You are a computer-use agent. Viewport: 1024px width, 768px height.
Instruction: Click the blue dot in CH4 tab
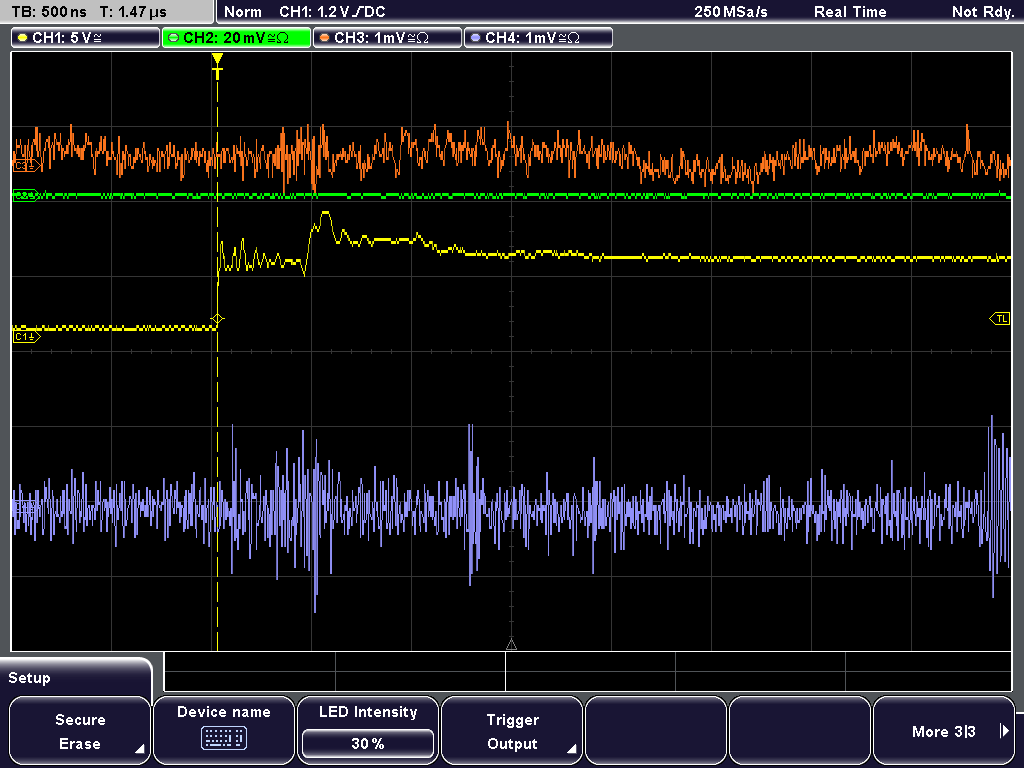[475, 38]
